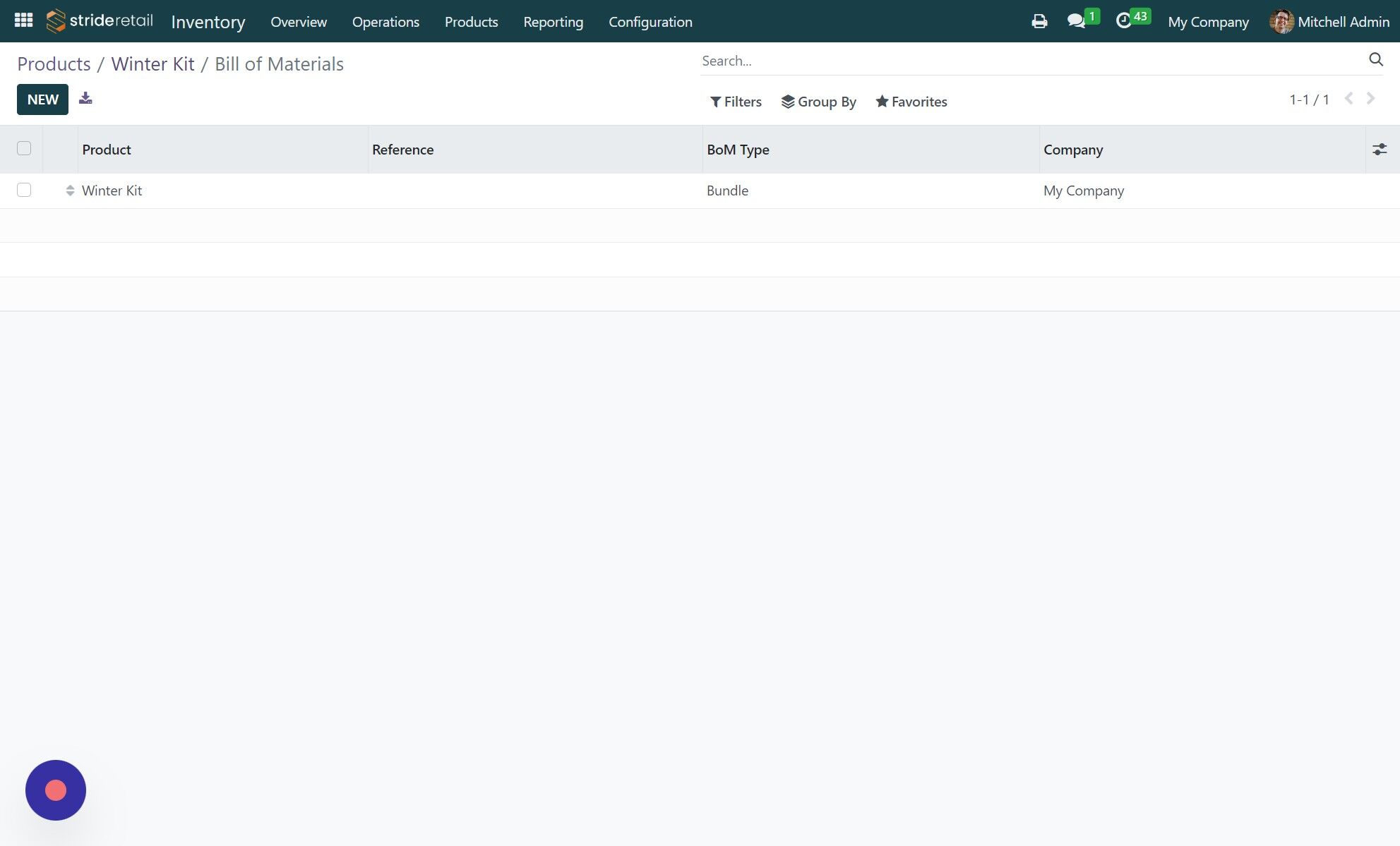Click the import records download icon
Viewport: 1400px width, 846px height.
click(x=85, y=98)
